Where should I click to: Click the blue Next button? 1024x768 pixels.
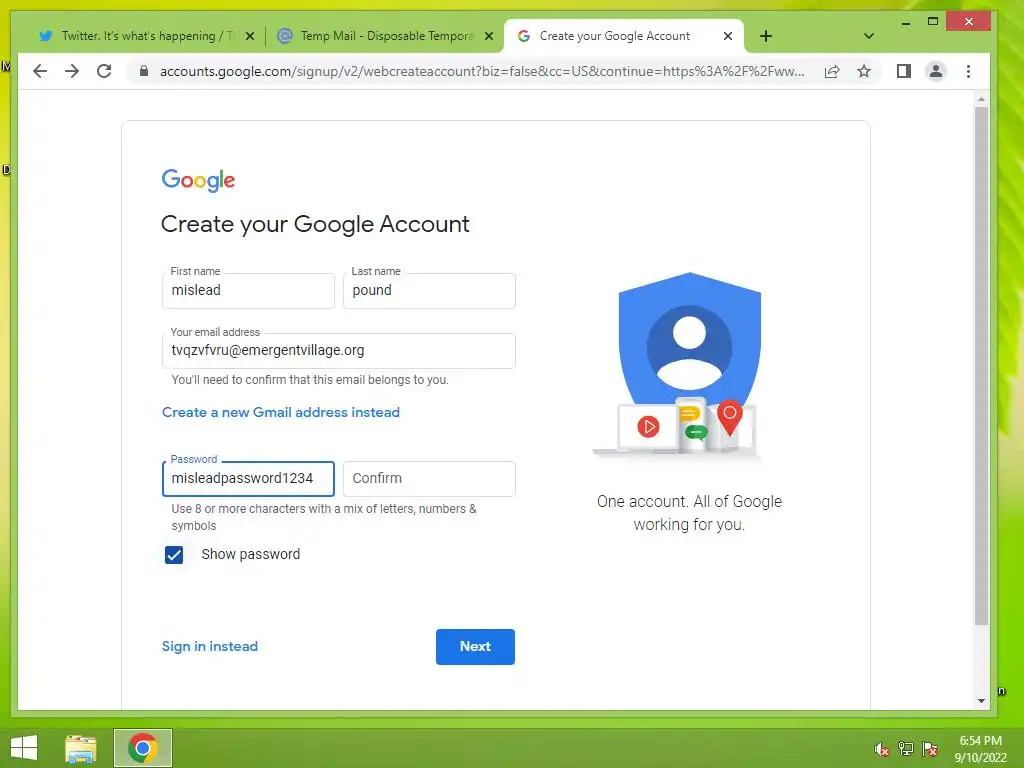click(475, 647)
